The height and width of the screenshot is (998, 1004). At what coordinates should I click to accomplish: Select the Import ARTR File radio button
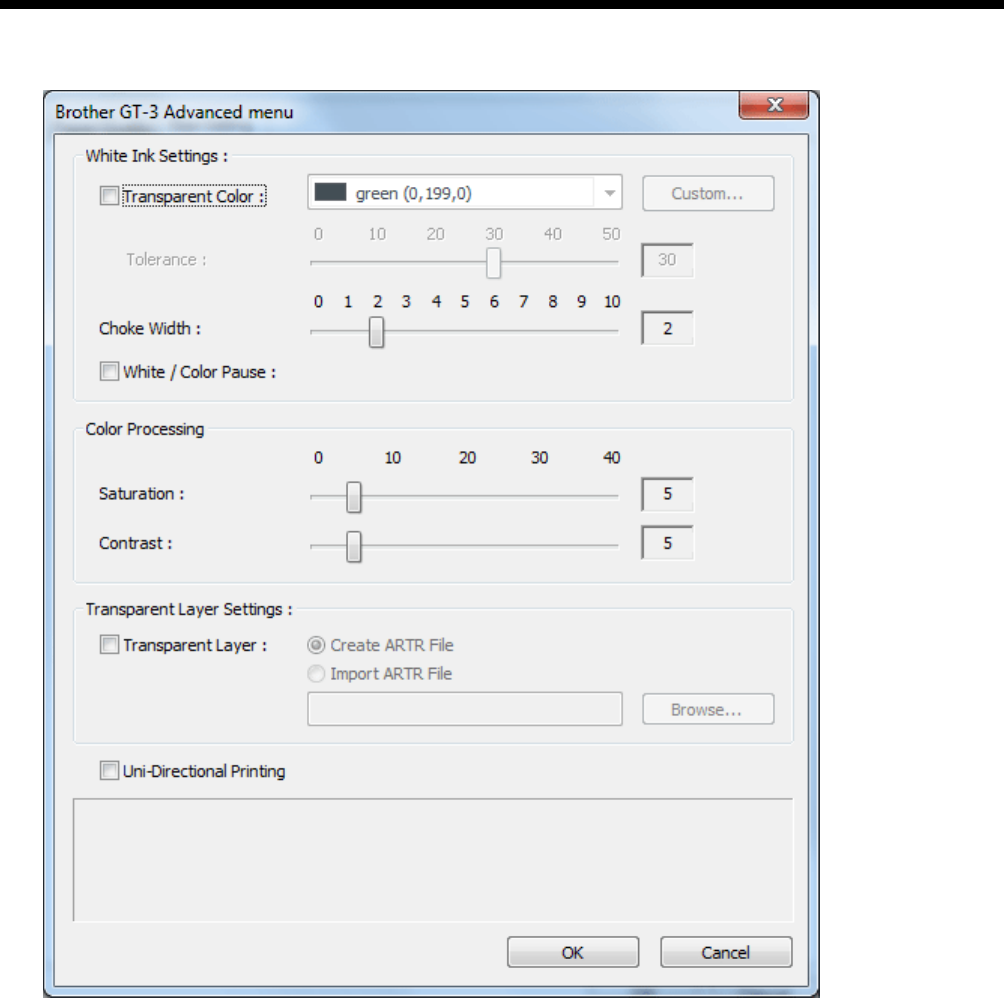coord(316,673)
